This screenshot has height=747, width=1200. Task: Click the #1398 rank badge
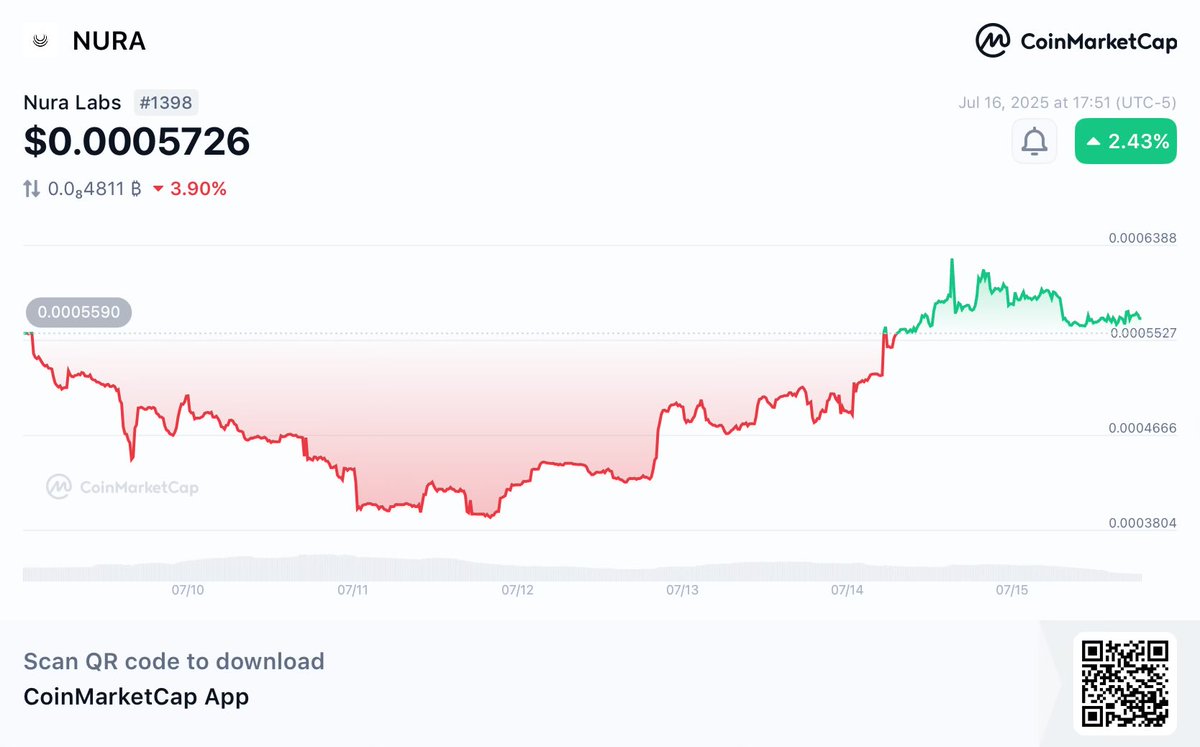[x=166, y=102]
